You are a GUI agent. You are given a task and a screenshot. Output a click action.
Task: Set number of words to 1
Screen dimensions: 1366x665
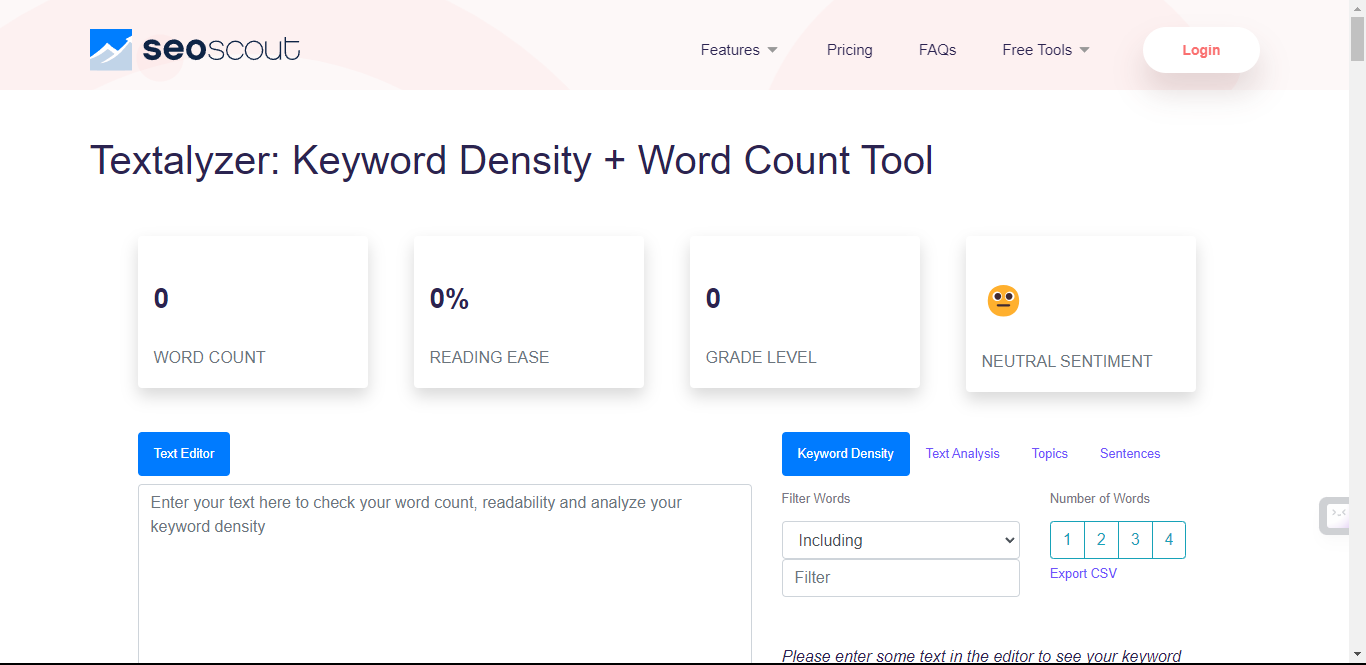[1067, 540]
